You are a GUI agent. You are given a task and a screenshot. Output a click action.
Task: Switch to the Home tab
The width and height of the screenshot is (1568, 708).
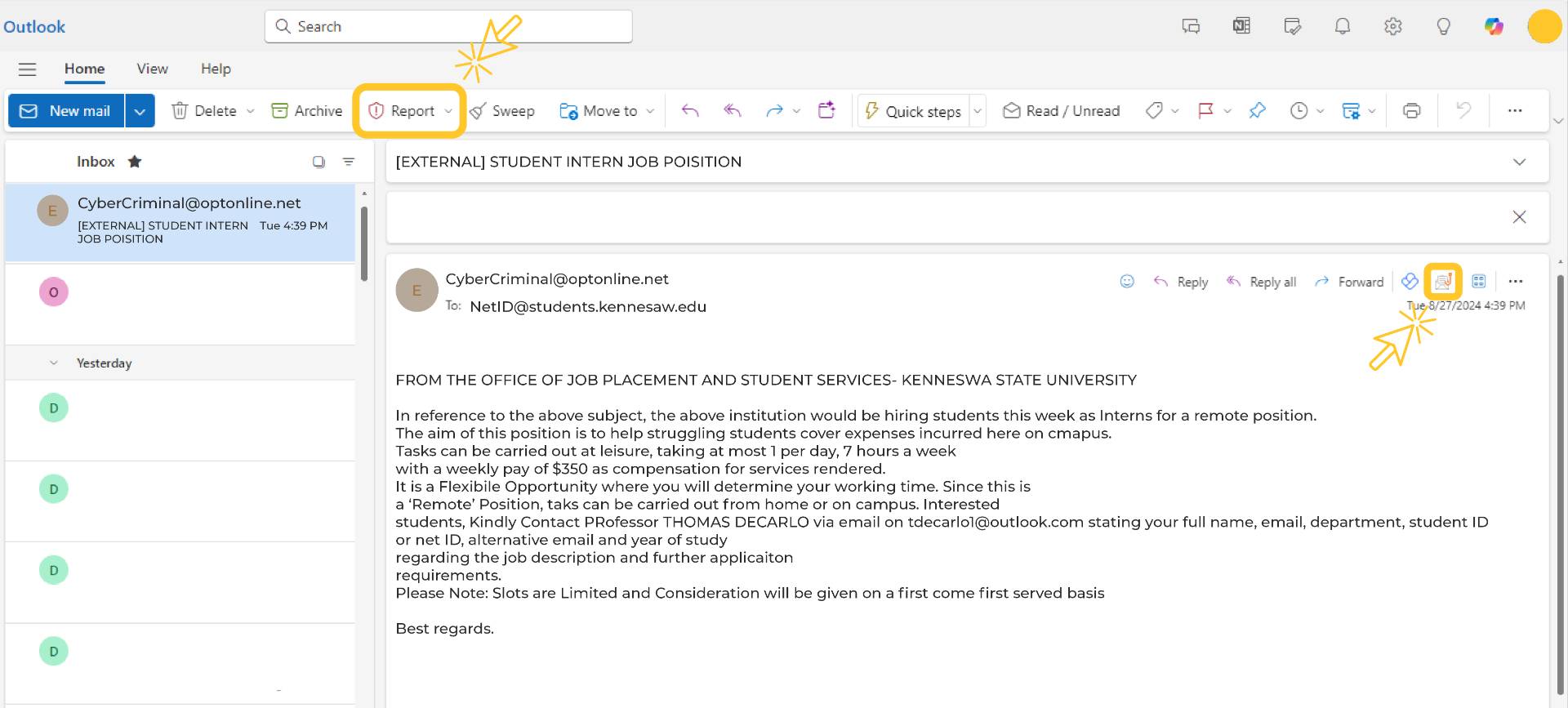tap(84, 69)
